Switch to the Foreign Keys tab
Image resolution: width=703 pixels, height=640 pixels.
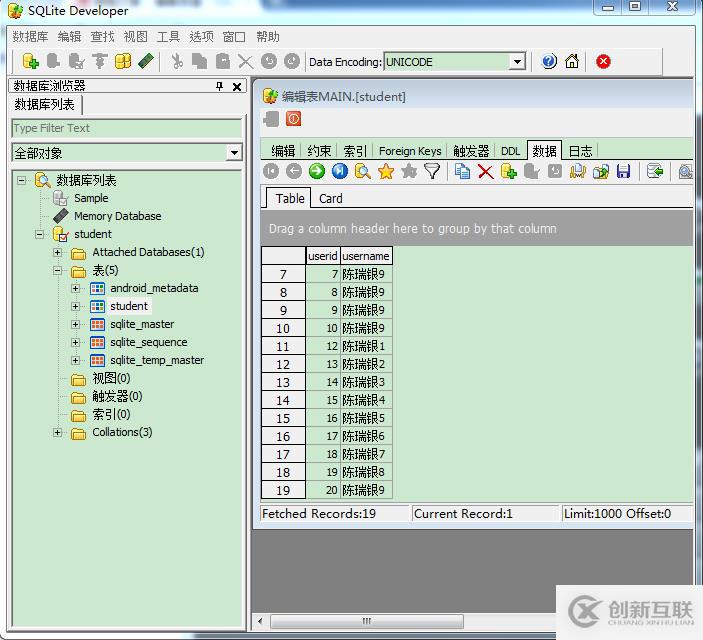point(410,151)
